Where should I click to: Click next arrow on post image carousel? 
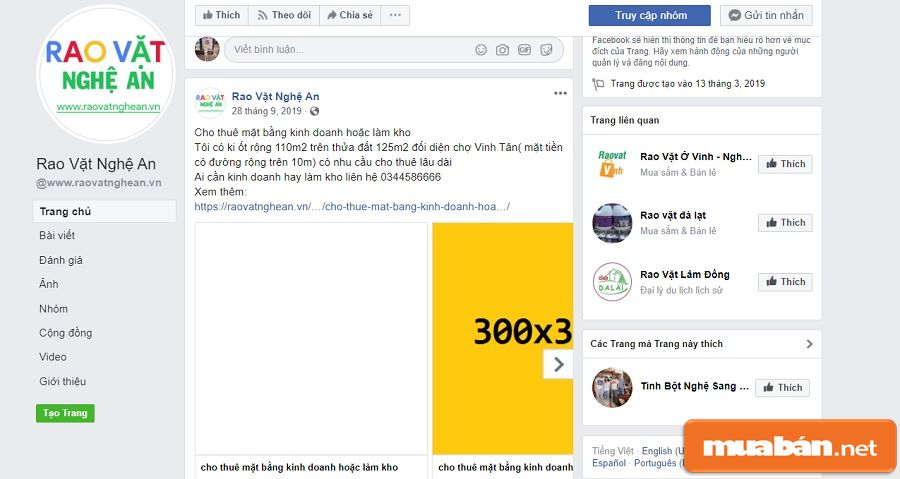558,364
